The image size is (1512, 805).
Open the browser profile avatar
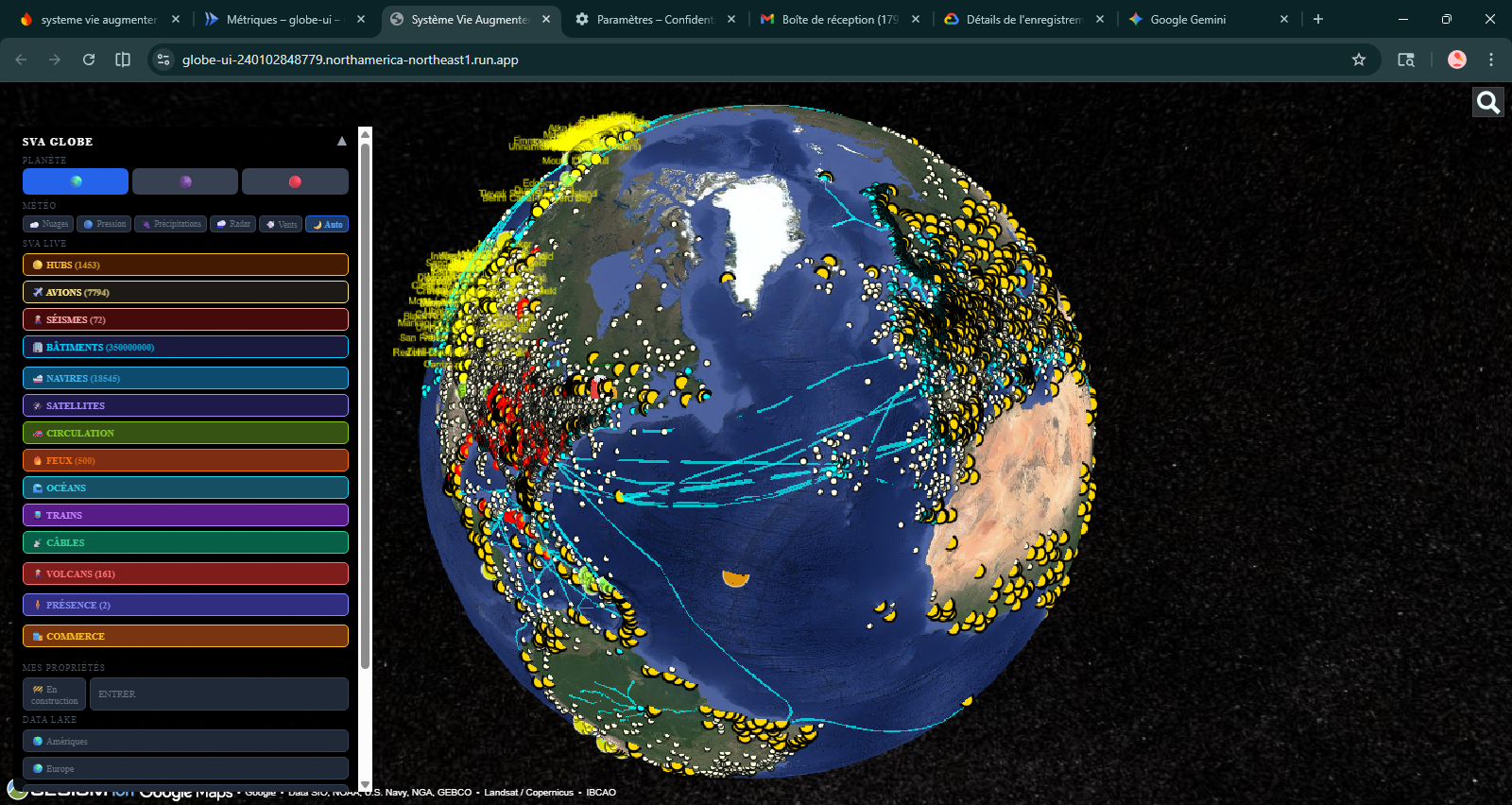tap(1457, 60)
